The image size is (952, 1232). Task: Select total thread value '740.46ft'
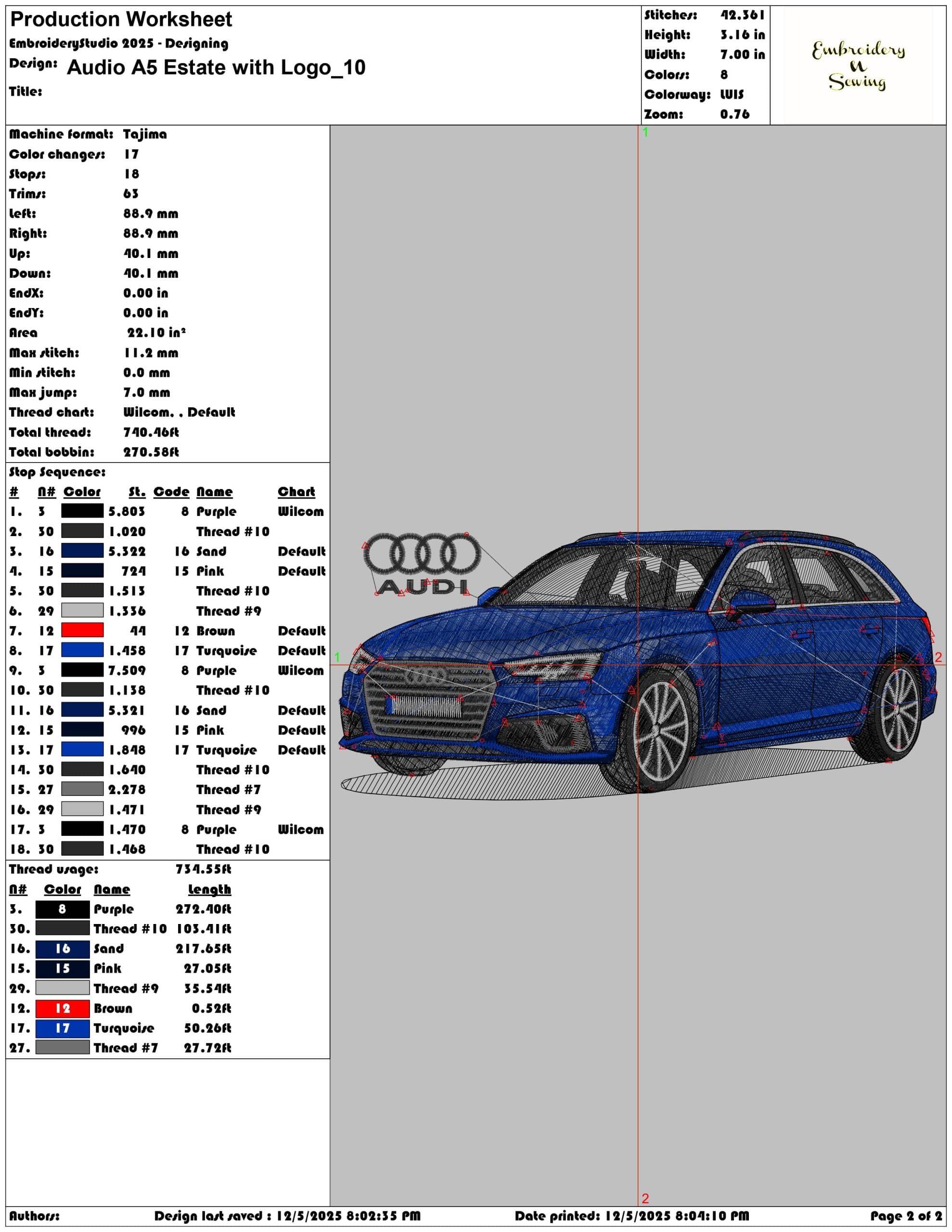(151, 433)
